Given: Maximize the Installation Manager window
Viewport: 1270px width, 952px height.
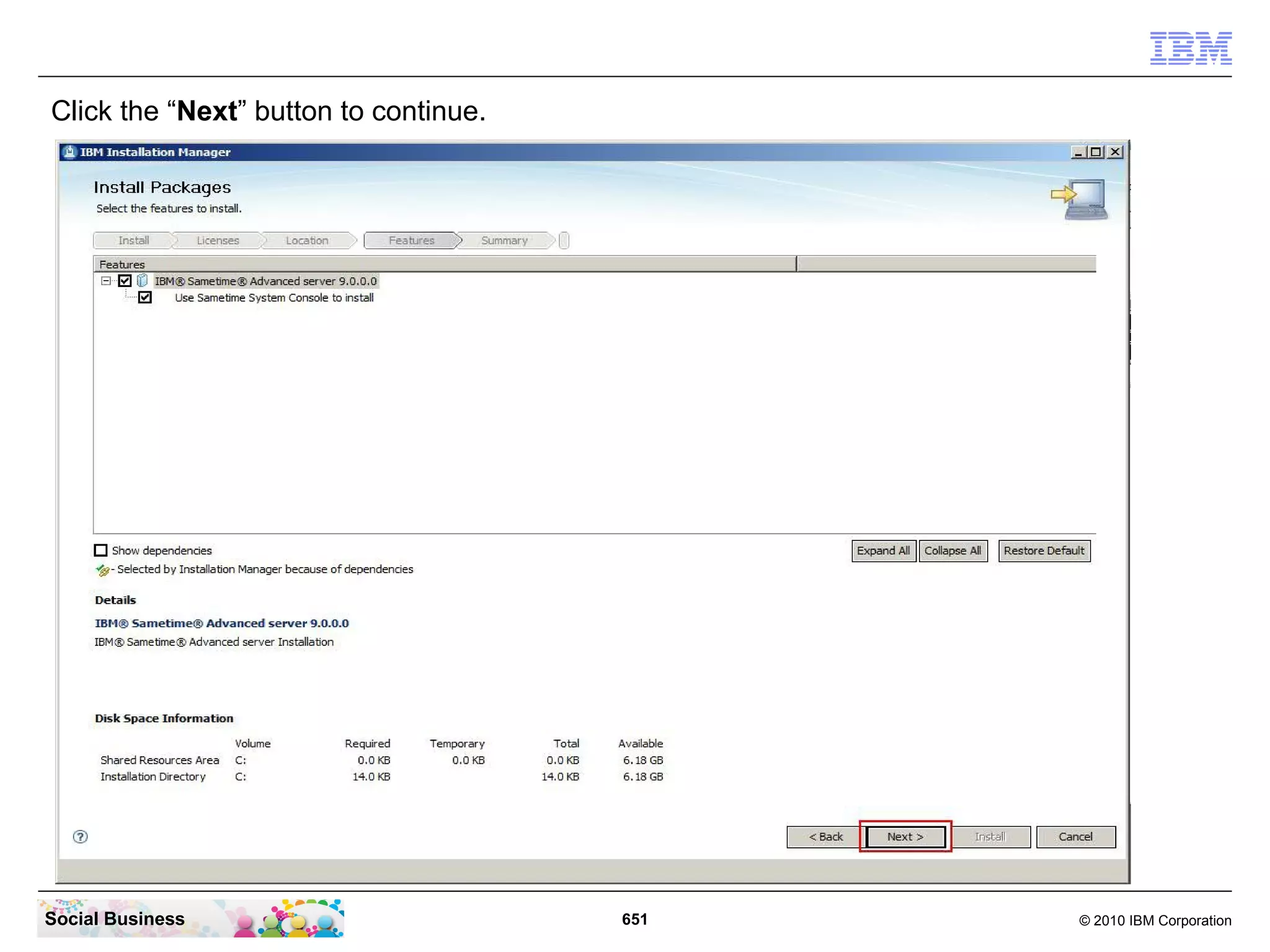Looking at the screenshot, I should pyautogui.click(x=1096, y=152).
